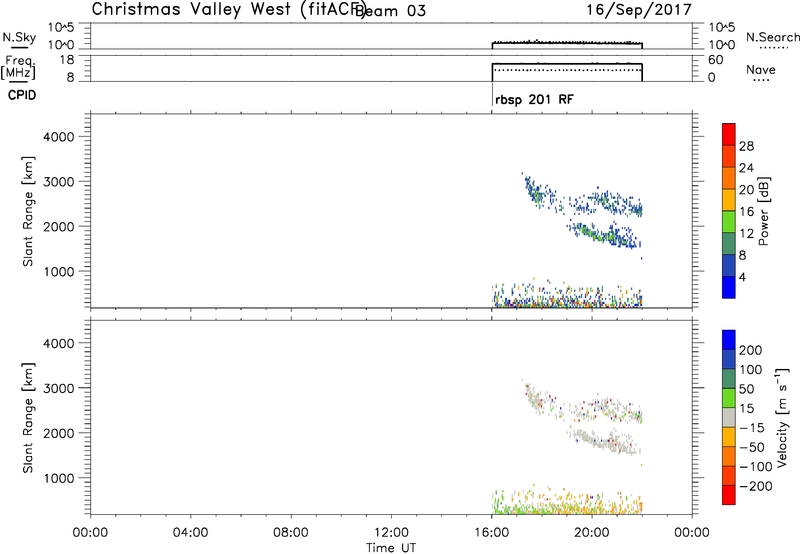
Task: Click the Slant Range label of the velocity panel
Action: coord(28,417)
